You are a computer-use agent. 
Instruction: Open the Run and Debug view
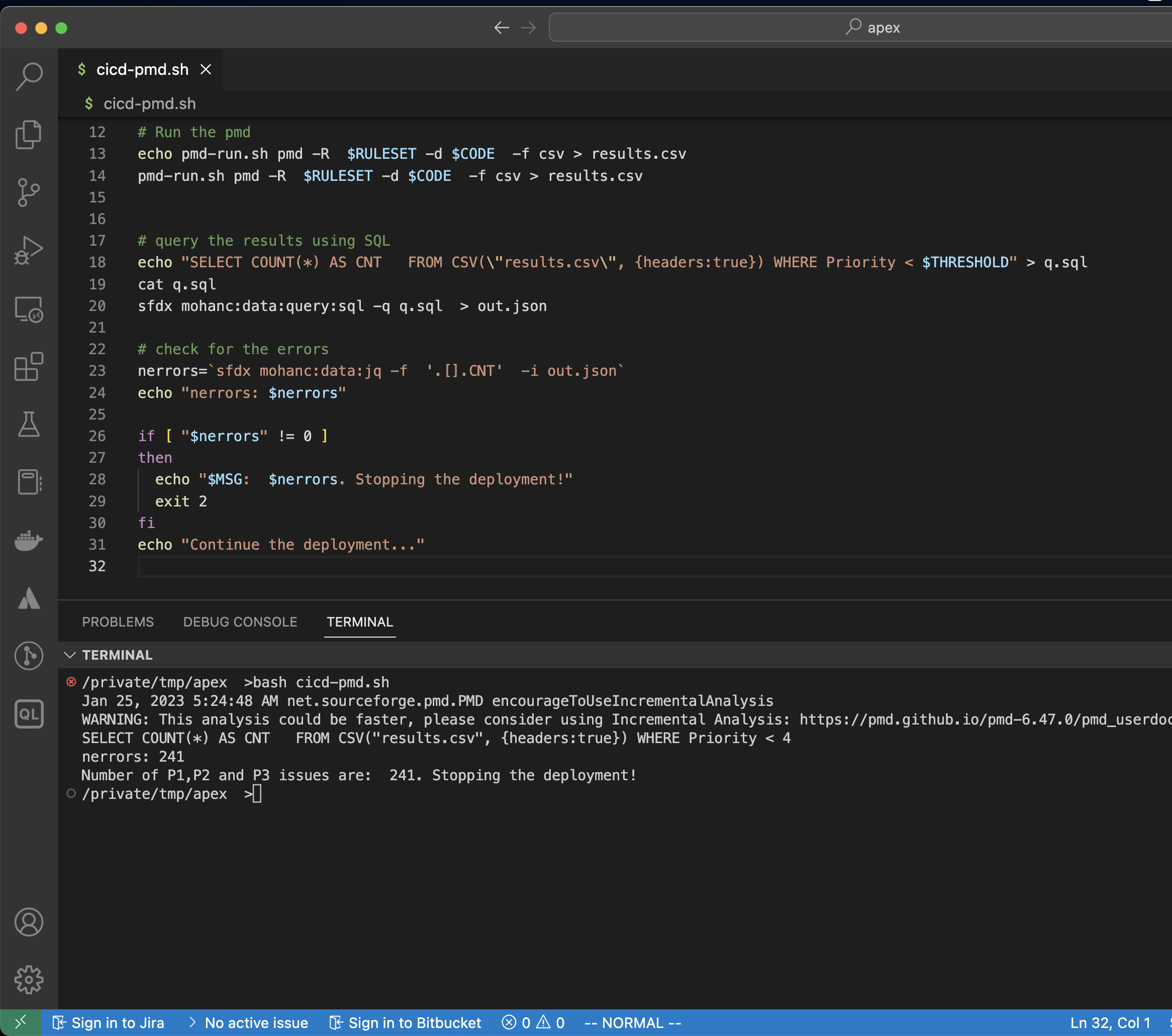29,251
